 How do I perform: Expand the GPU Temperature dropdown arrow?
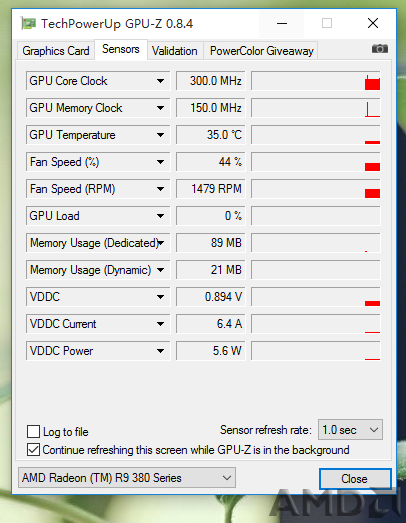tap(160, 135)
